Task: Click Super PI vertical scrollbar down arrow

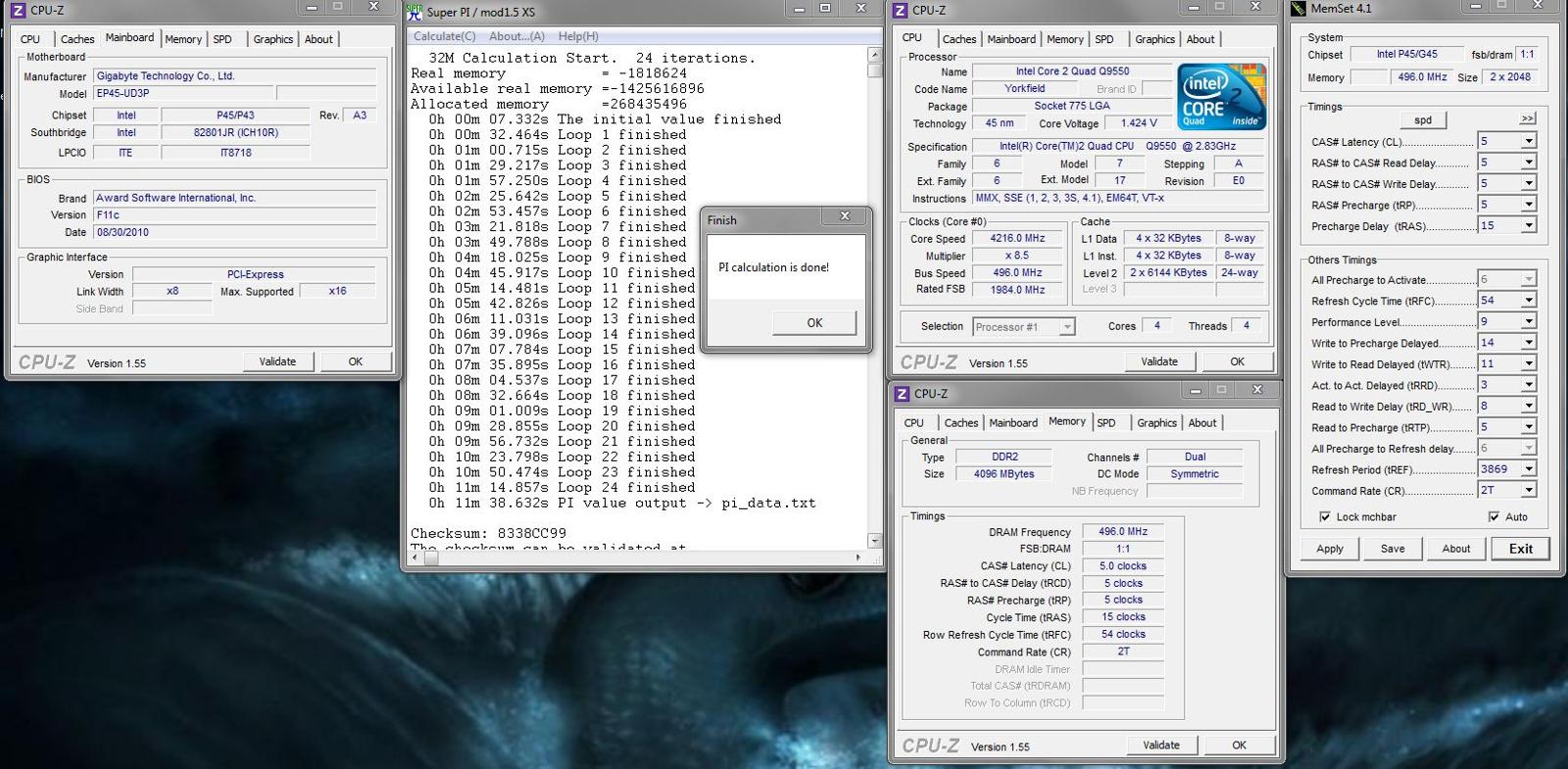Action: pyautogui.click(x=875, y=541)
